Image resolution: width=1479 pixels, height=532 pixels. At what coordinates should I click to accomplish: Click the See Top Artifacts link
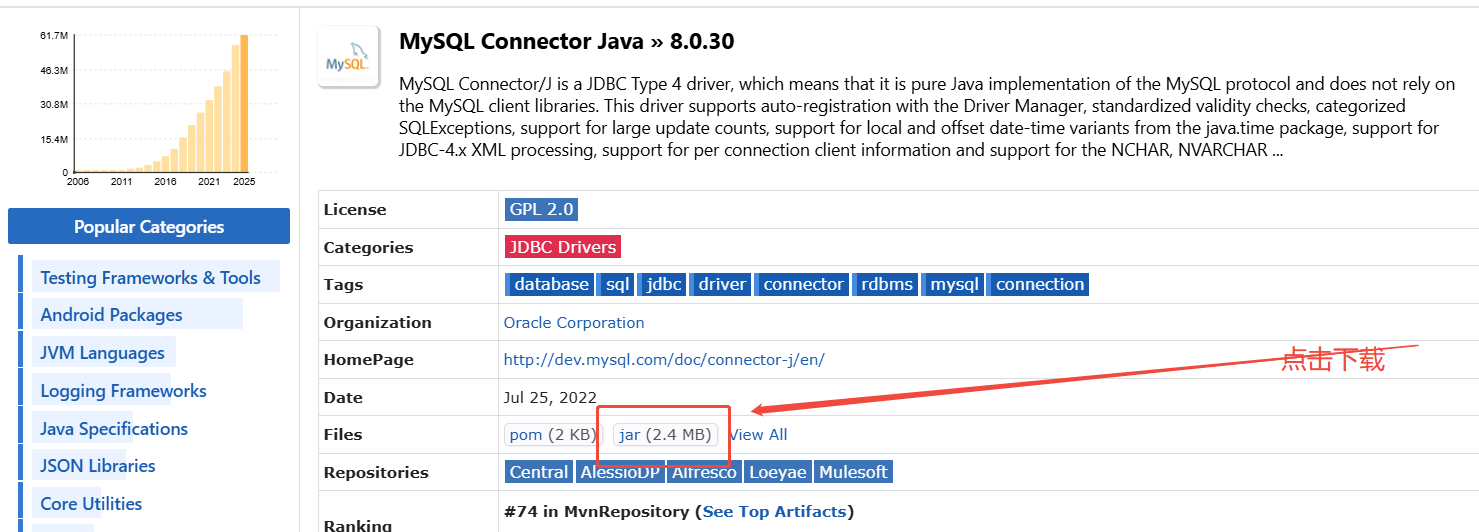point(774,511)
